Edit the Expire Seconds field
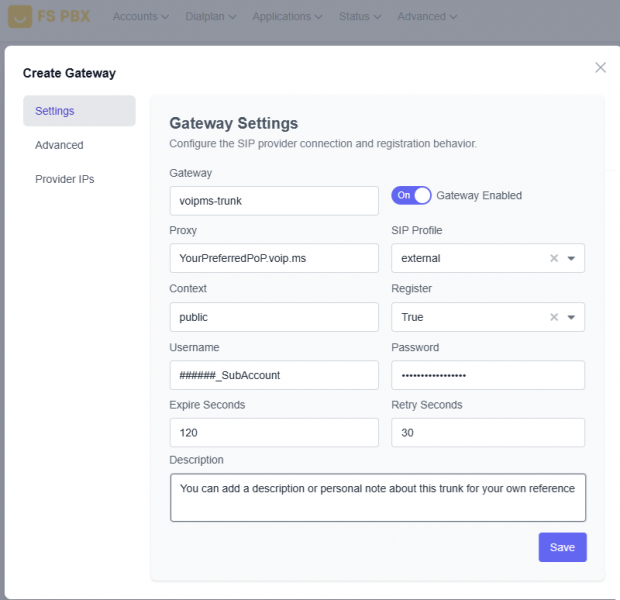 pos(274,433)
